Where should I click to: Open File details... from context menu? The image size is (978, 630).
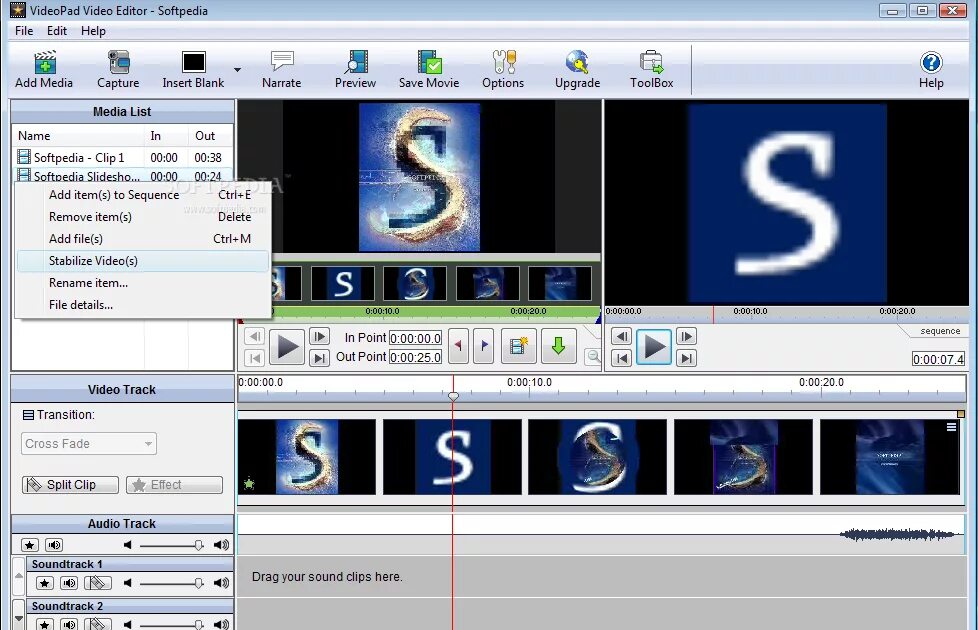click(143, 304)
